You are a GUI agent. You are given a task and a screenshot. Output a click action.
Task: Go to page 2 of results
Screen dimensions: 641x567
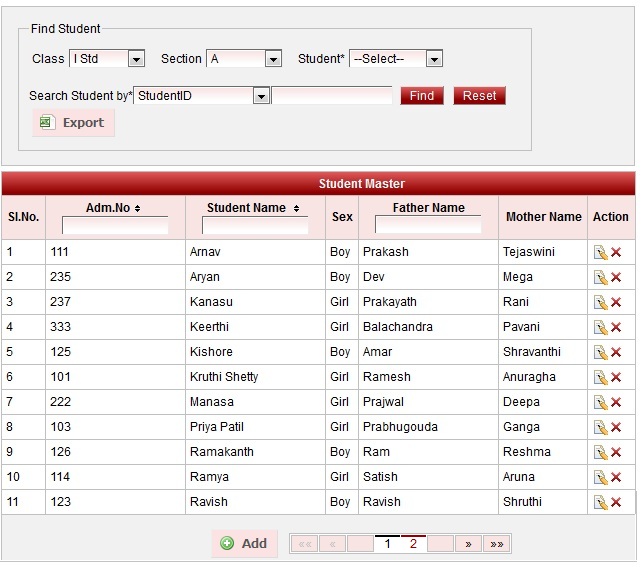tap(413, 544)
